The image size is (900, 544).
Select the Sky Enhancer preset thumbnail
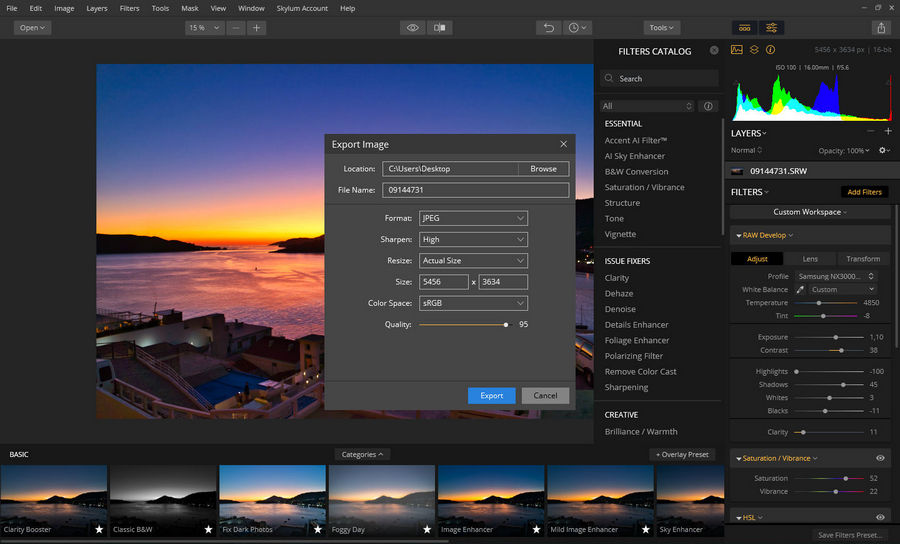[x=690, y=500]
